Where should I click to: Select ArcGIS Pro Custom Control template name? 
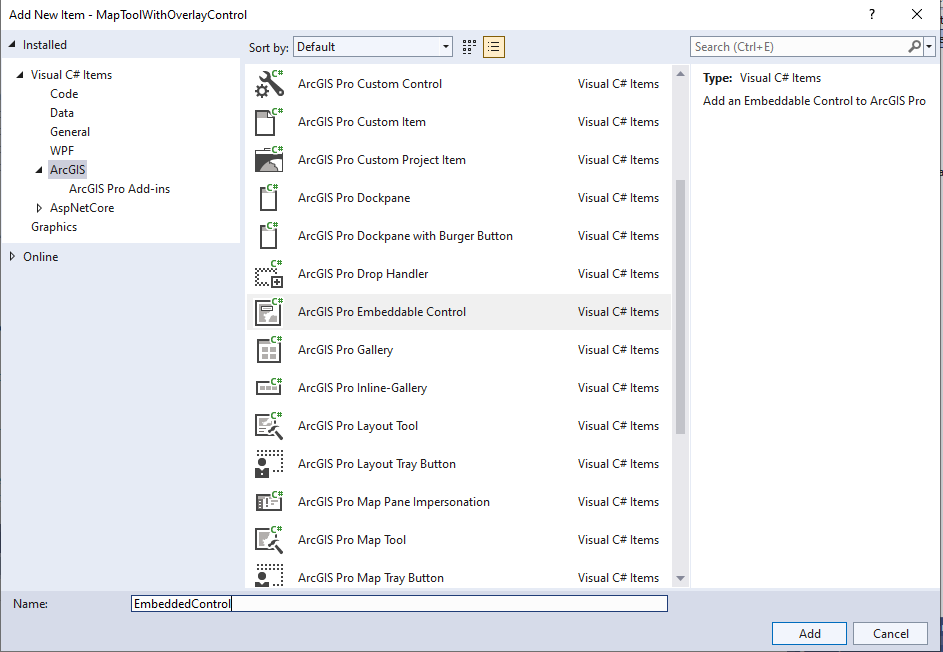tap(370, 84)
